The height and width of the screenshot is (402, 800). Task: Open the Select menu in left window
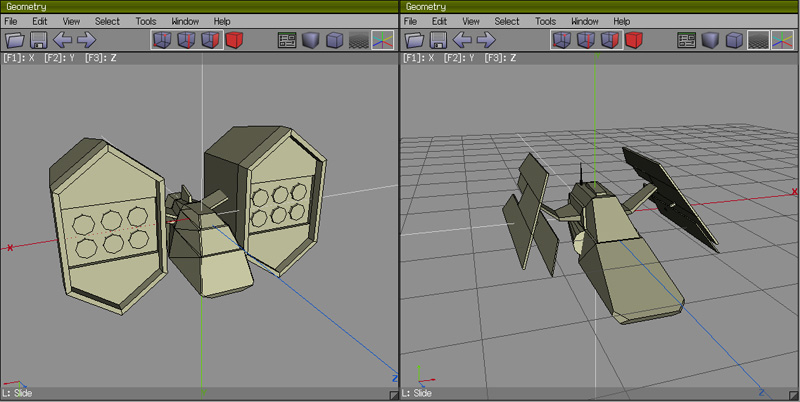tap(107, 21)
